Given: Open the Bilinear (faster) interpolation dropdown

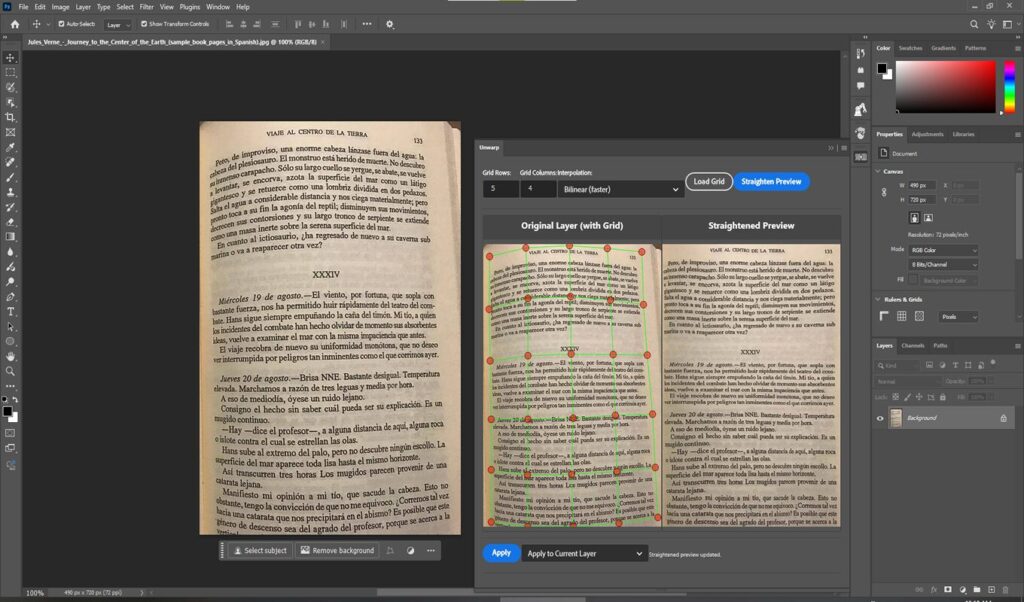Looking at the screenshot, I should [620, 189].
